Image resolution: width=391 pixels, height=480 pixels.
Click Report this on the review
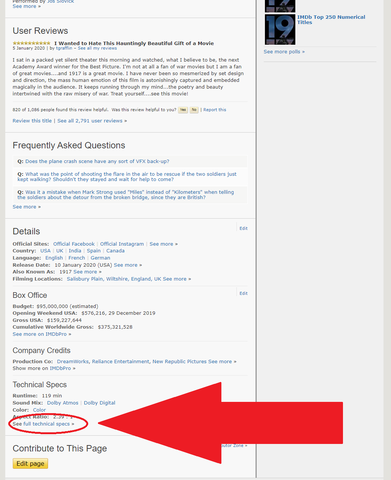215,110
